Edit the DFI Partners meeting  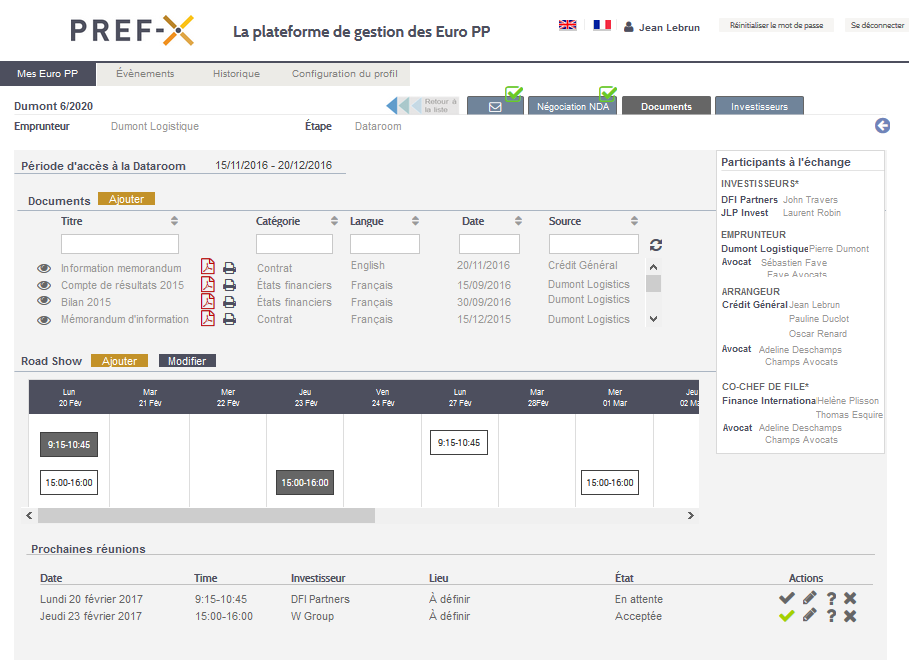810,597
